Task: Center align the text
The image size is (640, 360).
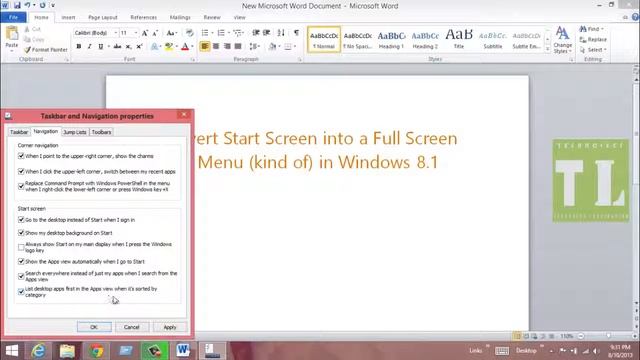Action: coord(216,46)
